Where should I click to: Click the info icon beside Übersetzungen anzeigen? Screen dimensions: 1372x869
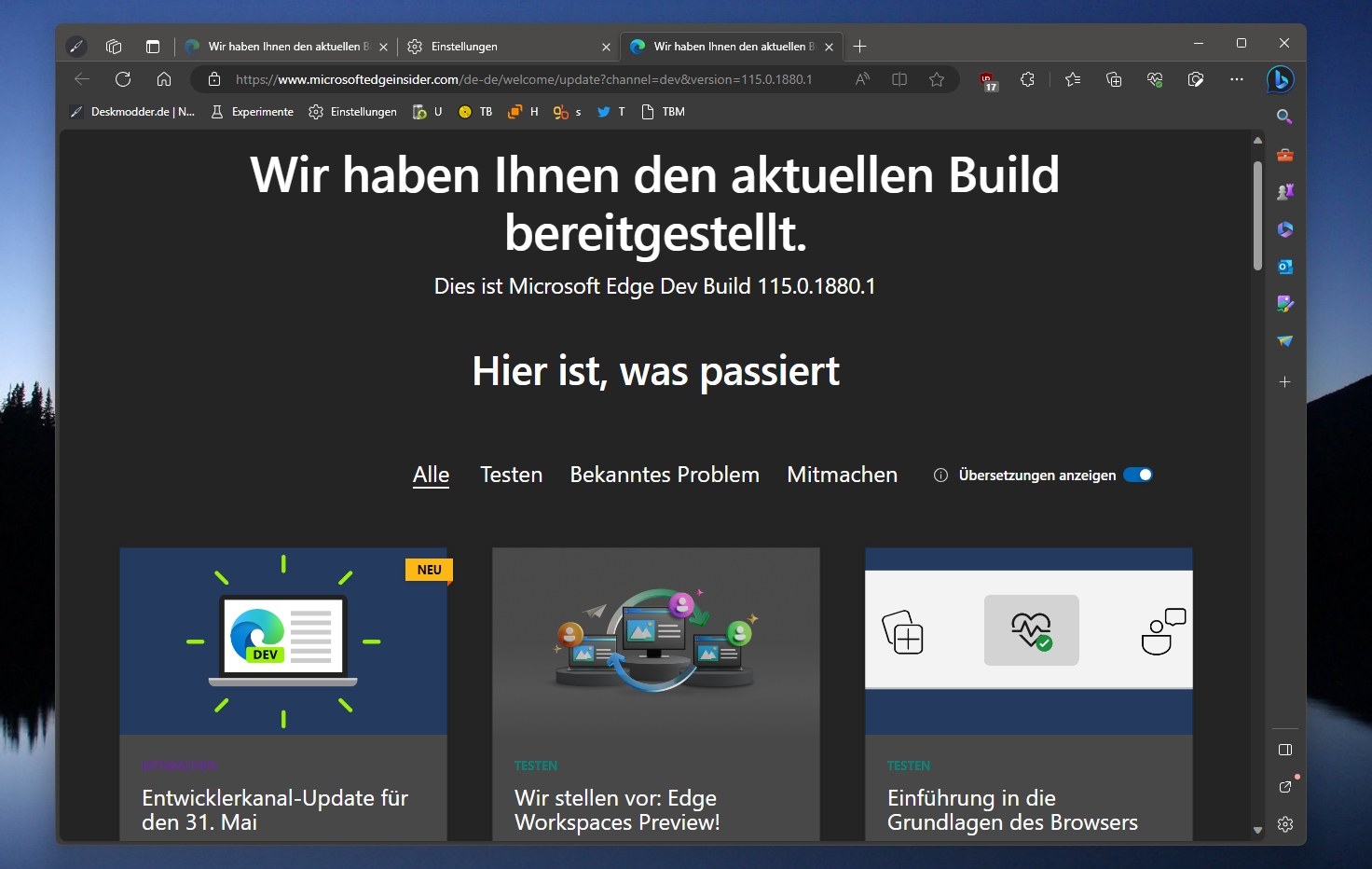point(940,476)
